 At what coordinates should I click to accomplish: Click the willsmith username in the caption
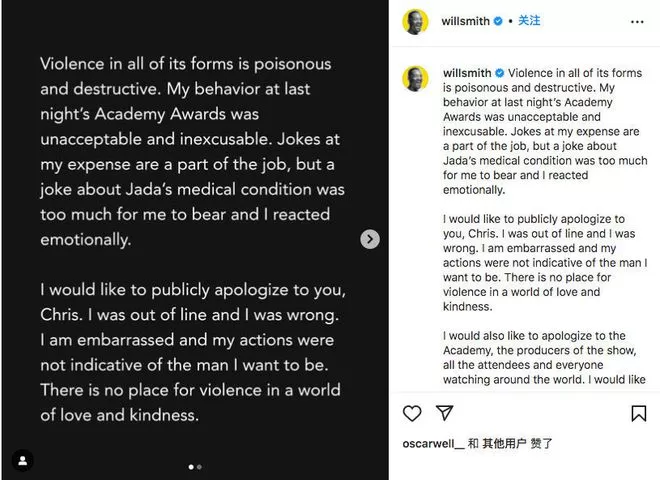coord(467,73)
